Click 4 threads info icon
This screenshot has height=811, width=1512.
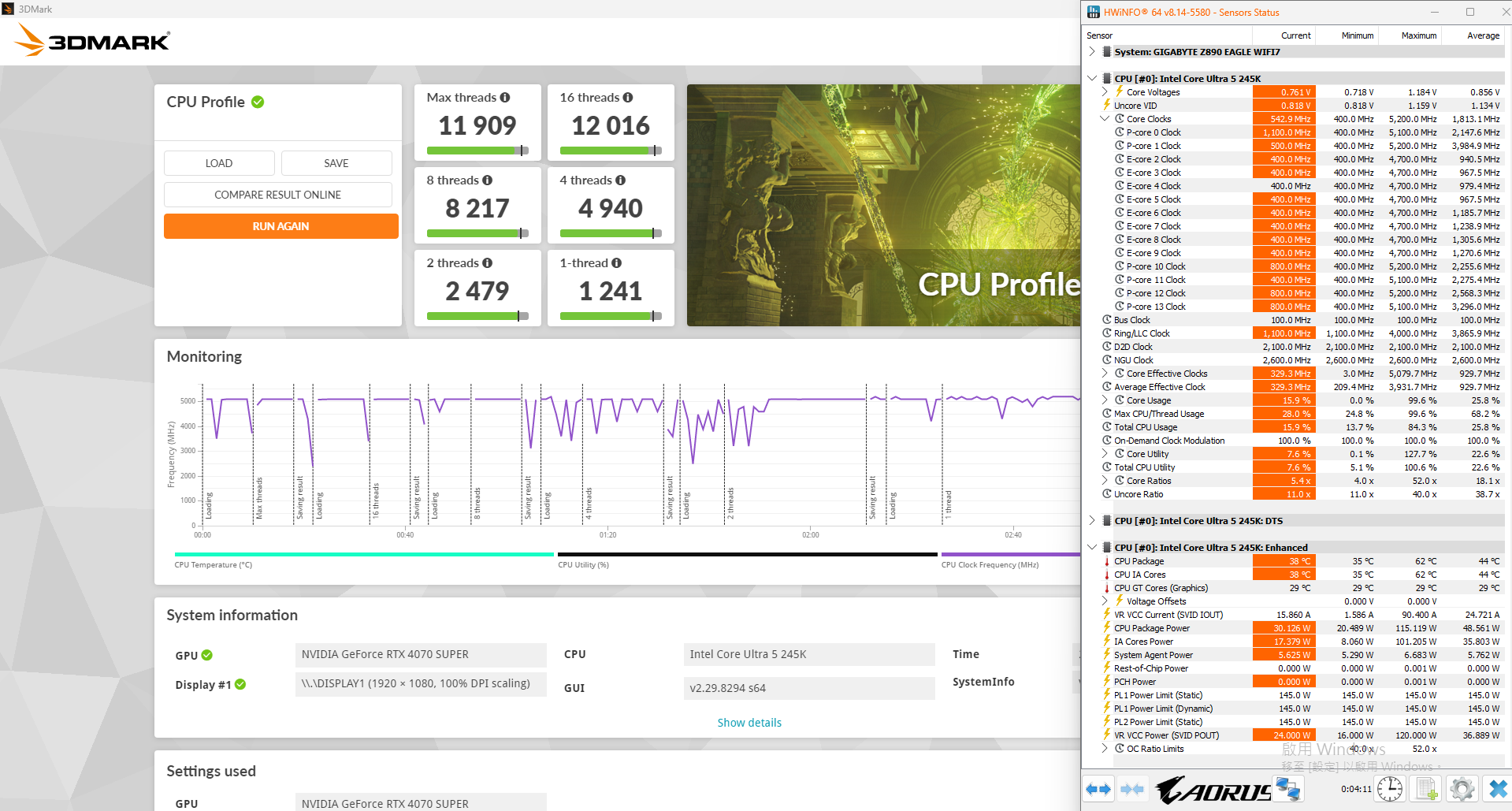coord(621,180)
